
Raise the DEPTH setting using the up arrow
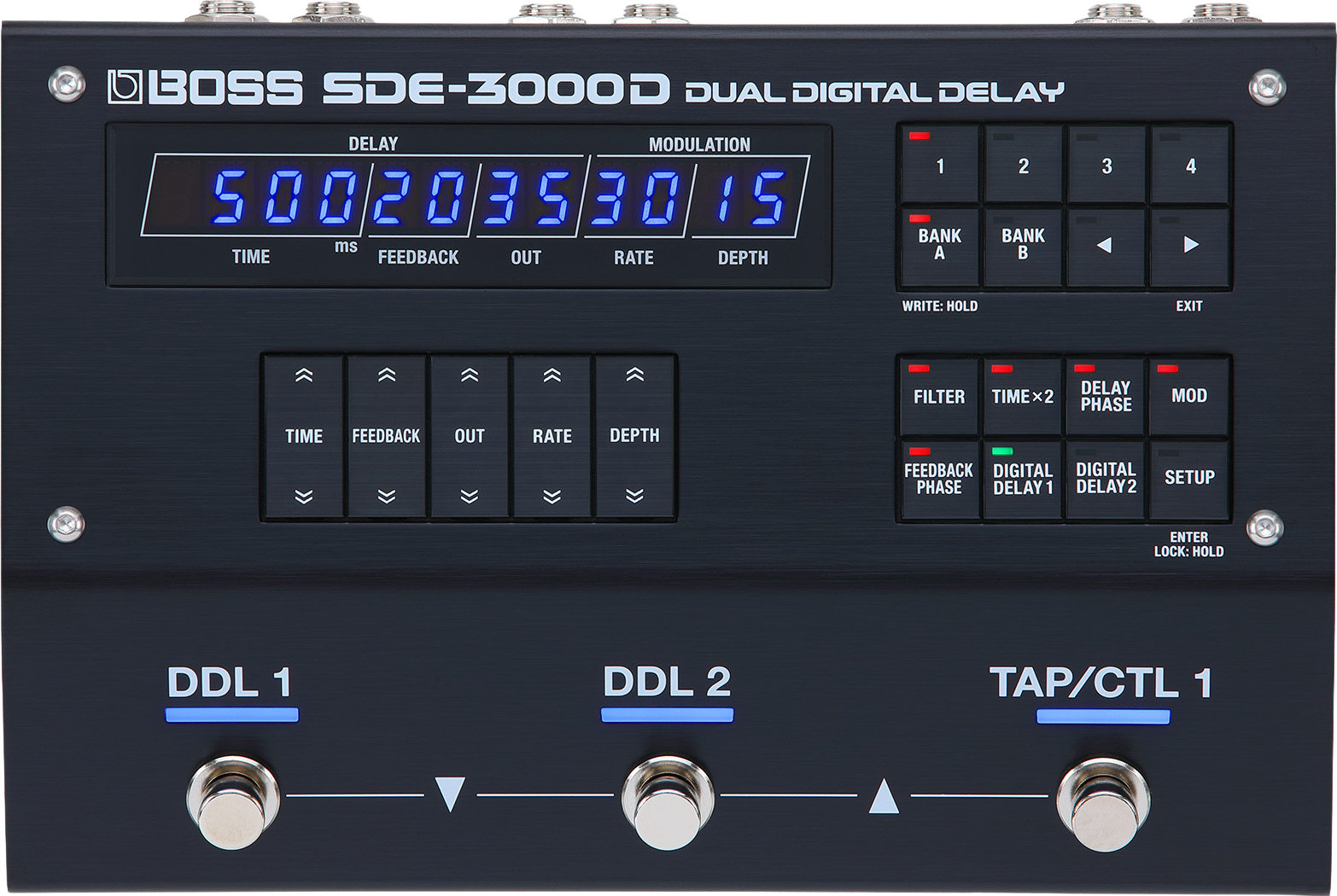[634, 374]
